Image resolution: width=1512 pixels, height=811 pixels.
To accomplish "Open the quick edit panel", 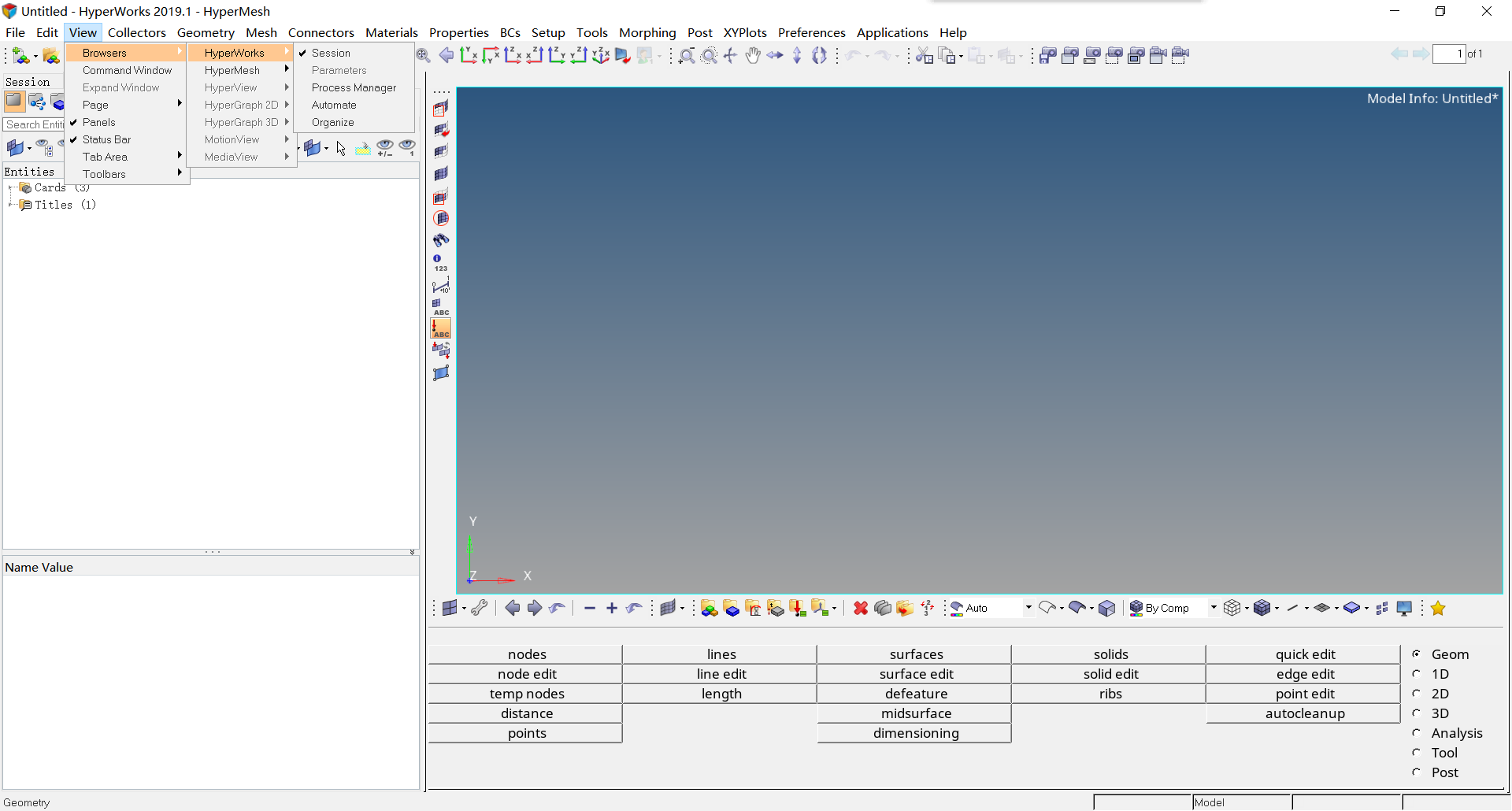I will pyautogui.click(x=1305, y=654).
